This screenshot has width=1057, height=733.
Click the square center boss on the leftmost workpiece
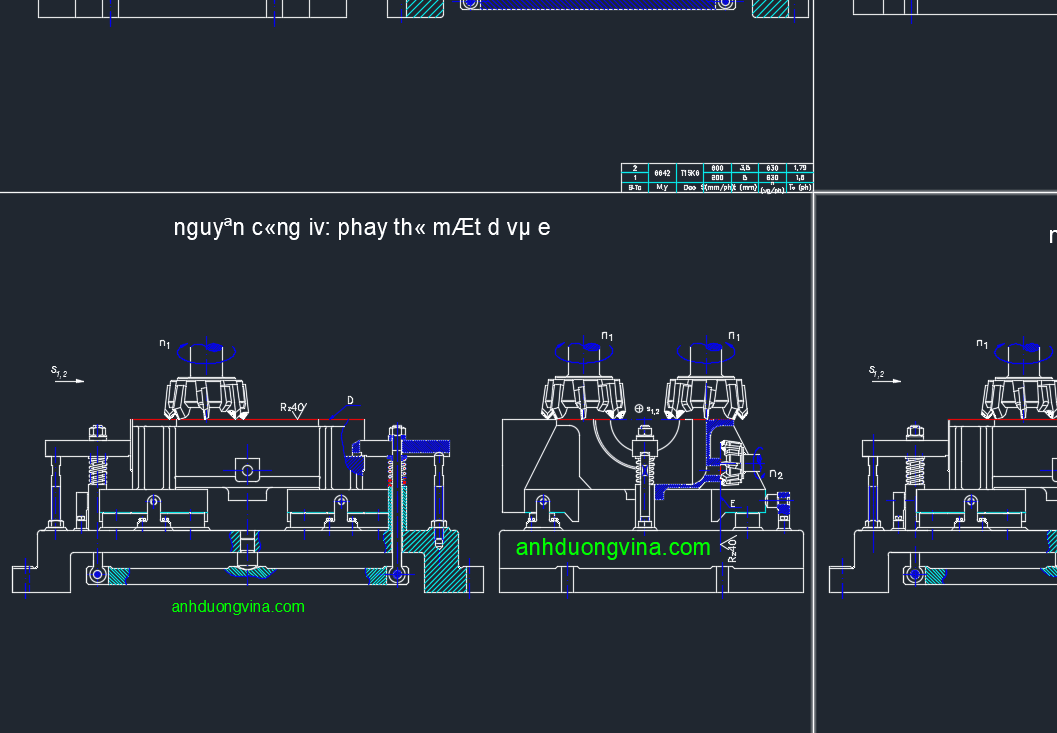click(x=246, y=469)
